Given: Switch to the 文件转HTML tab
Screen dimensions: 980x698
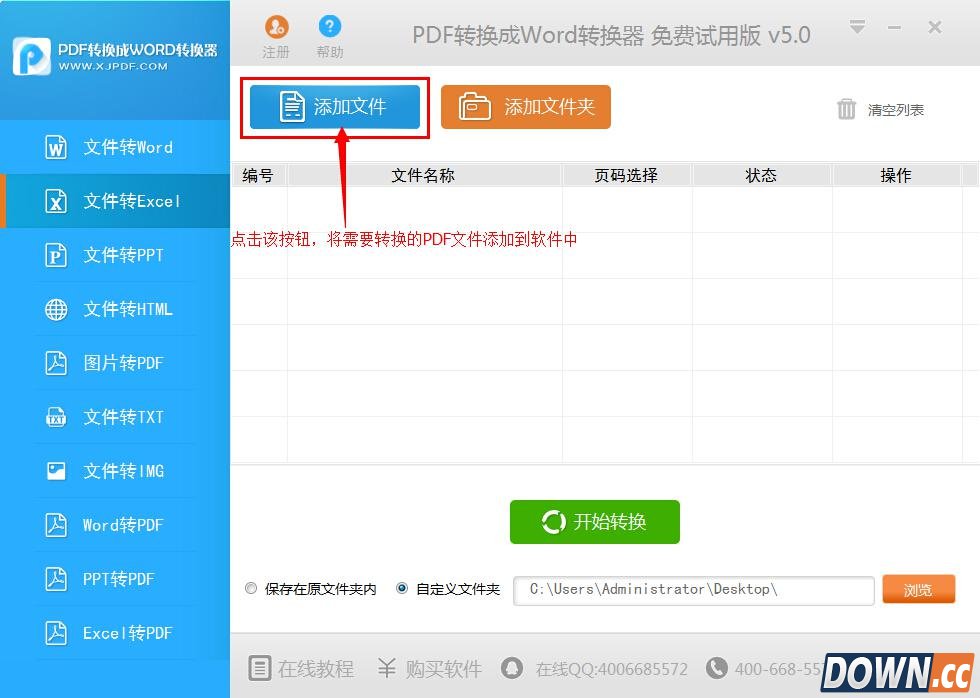Looking at the screenshot, I should pyautogui.click(x=115, y=309).
